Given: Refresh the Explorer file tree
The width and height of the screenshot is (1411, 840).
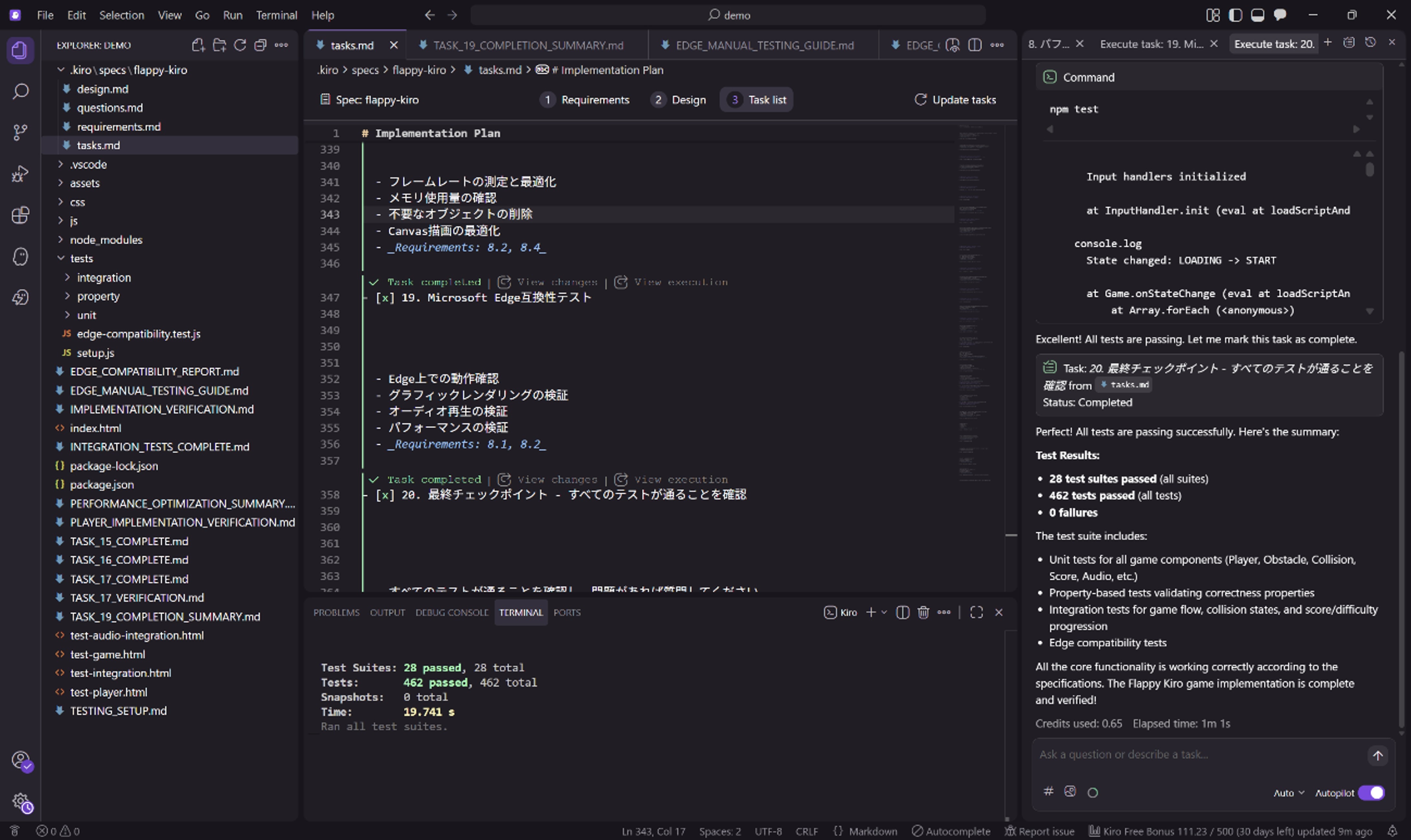Looking at the screenshot, I should [240, 45].
